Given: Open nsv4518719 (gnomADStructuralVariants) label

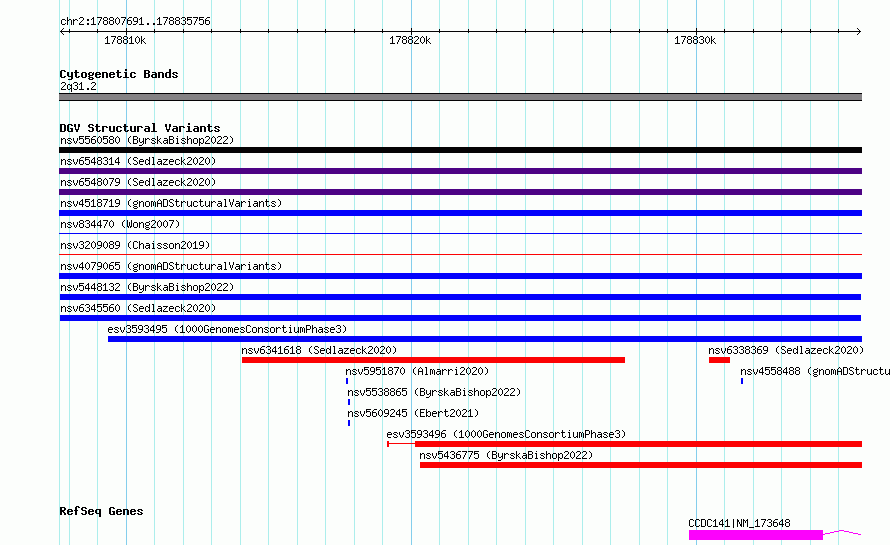Looking at the screenshot, I should (x=171, y=203).
